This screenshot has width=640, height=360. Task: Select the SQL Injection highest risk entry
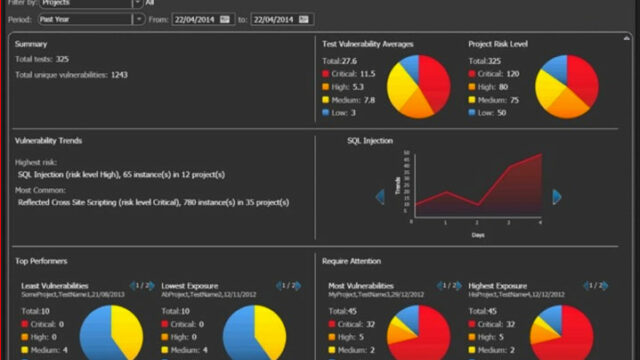[x=121, y=174]
